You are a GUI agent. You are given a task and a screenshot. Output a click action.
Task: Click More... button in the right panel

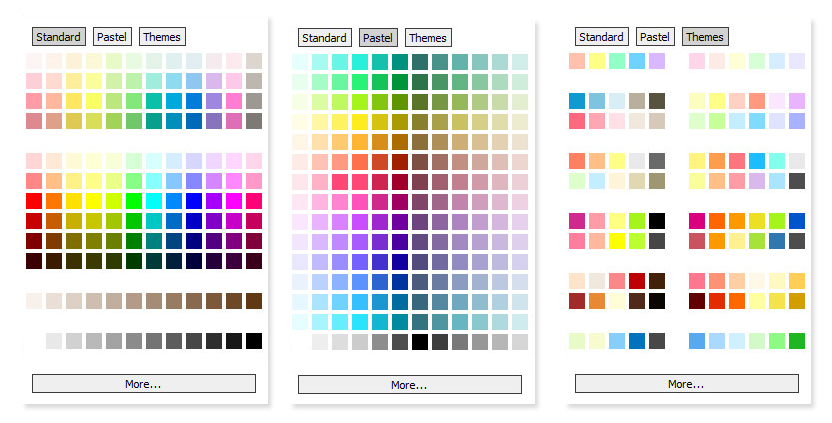(687, 384)
